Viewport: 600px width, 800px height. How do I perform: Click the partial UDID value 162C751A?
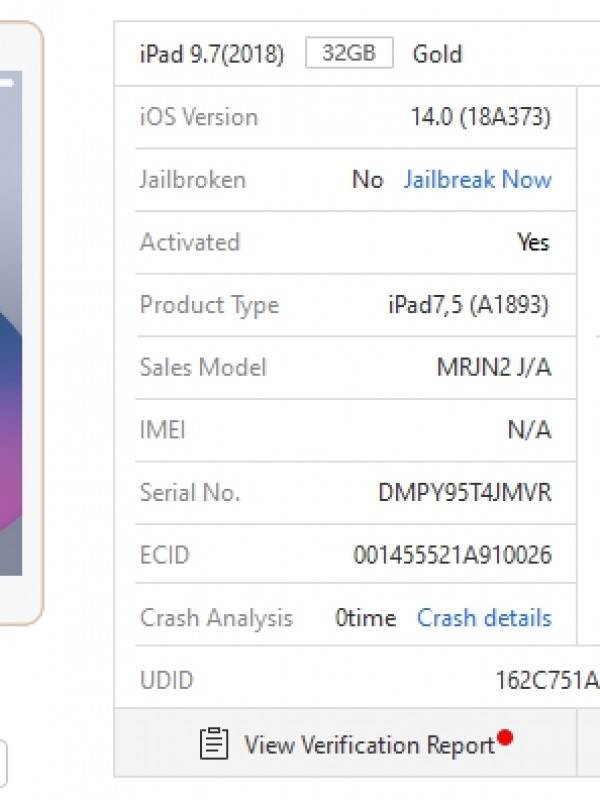[547, 681]
